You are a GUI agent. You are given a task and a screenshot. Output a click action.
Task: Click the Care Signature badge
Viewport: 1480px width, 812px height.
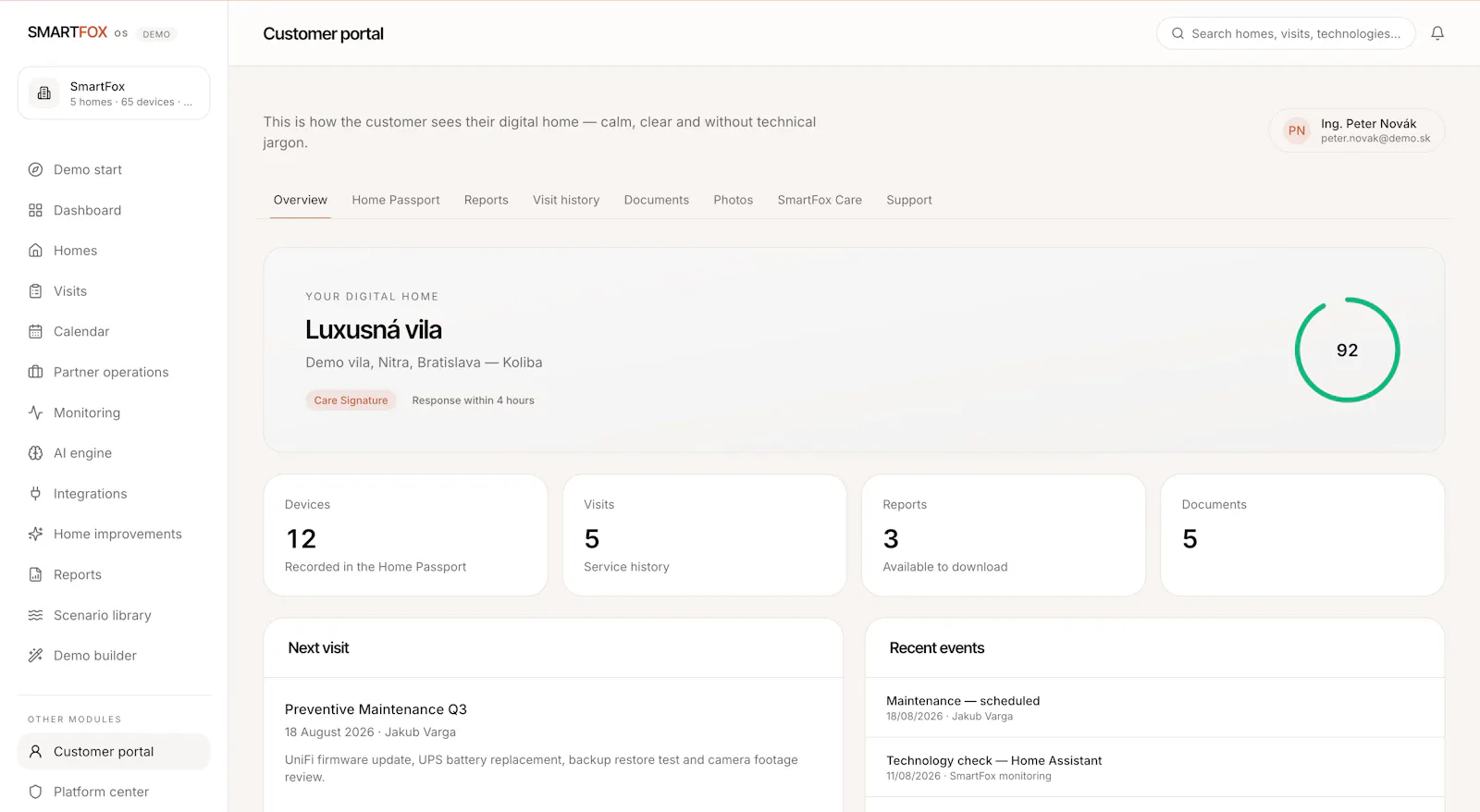351,400
